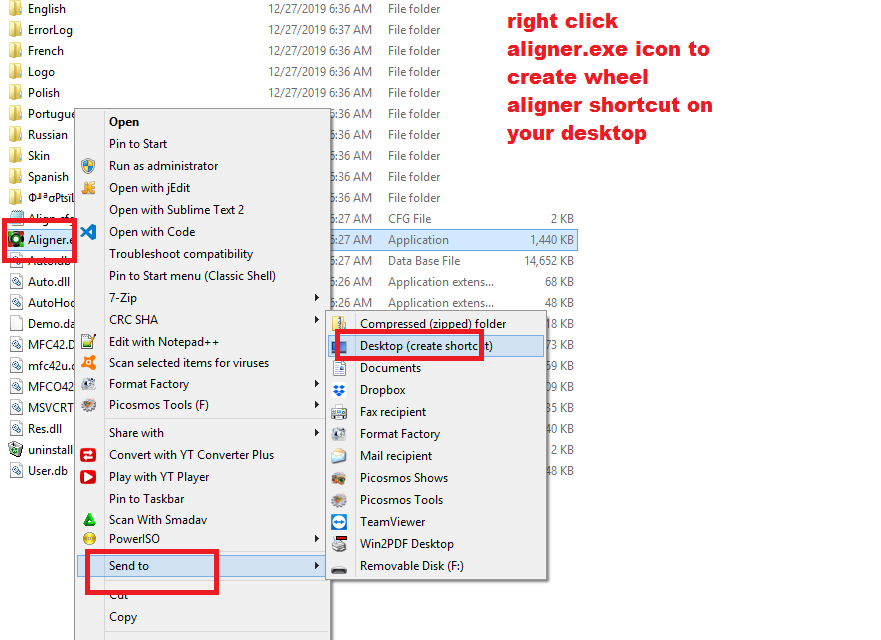Choose Desktop (create shortcut) option

pos(426,346)
